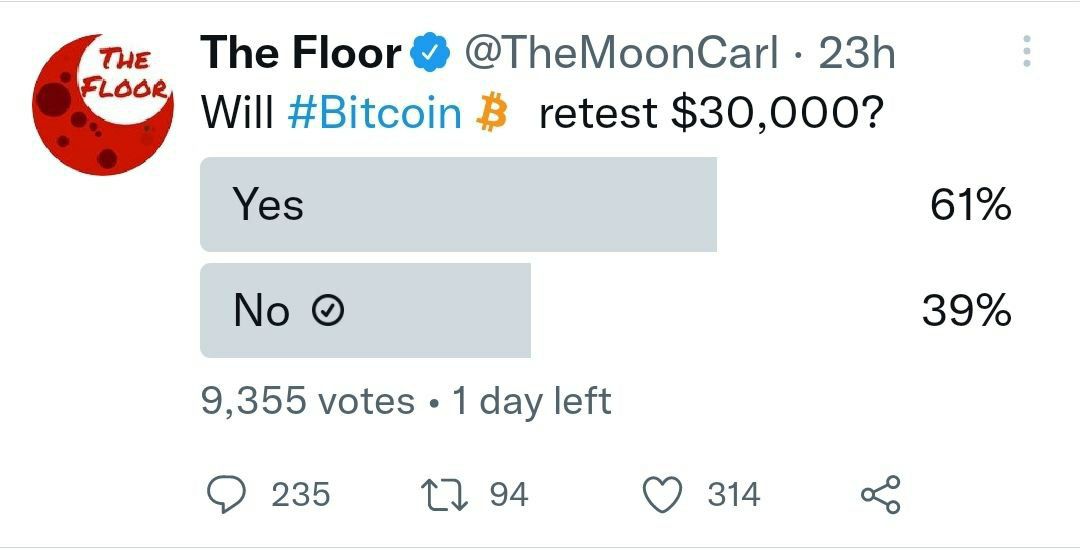Viewport: 1080px width, 550px height.
Task: Click the reply speech bubble icon
Action: click(x=228, y=494)
